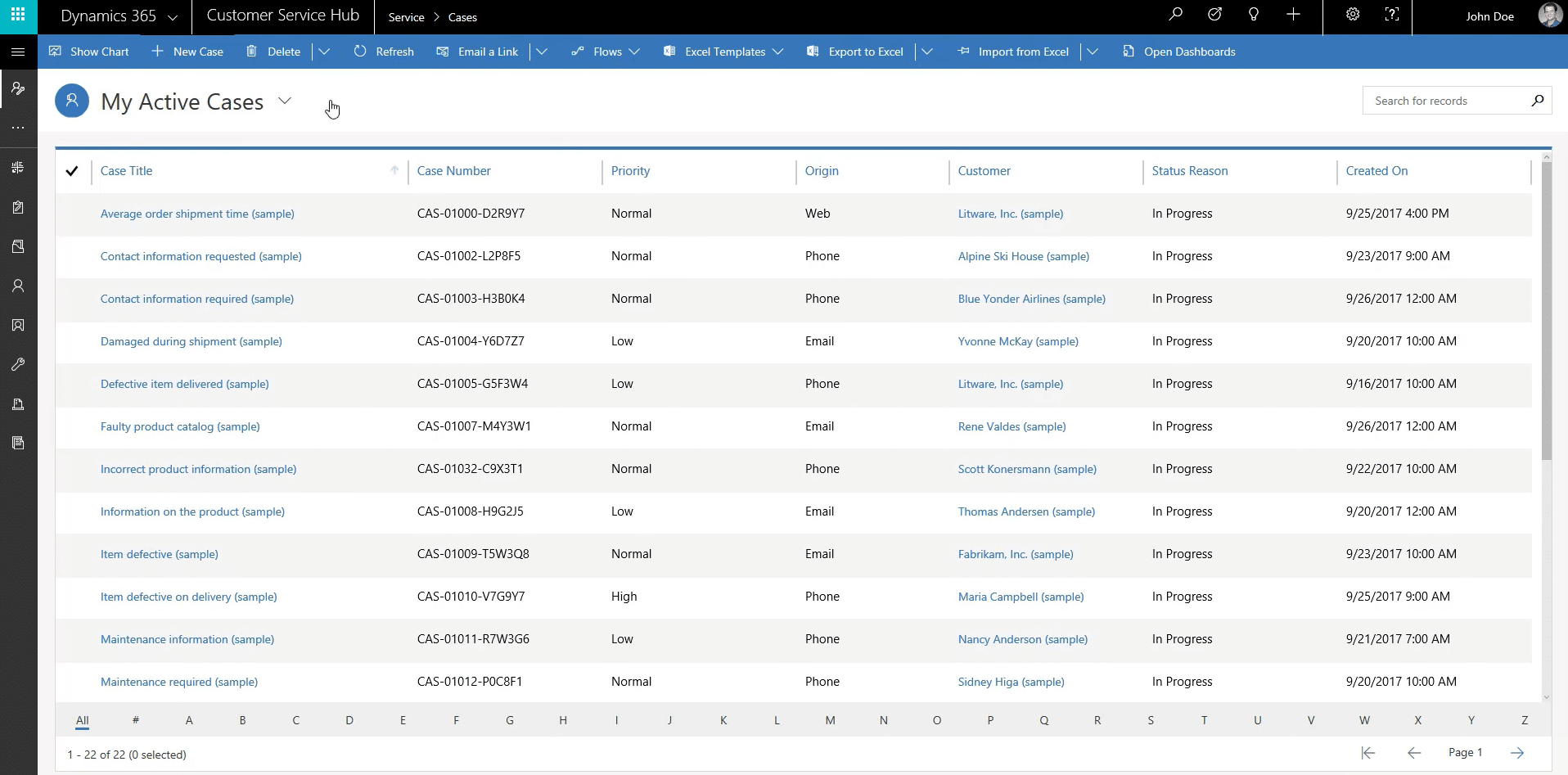Filter records by letter M

[x=830, y=720]
